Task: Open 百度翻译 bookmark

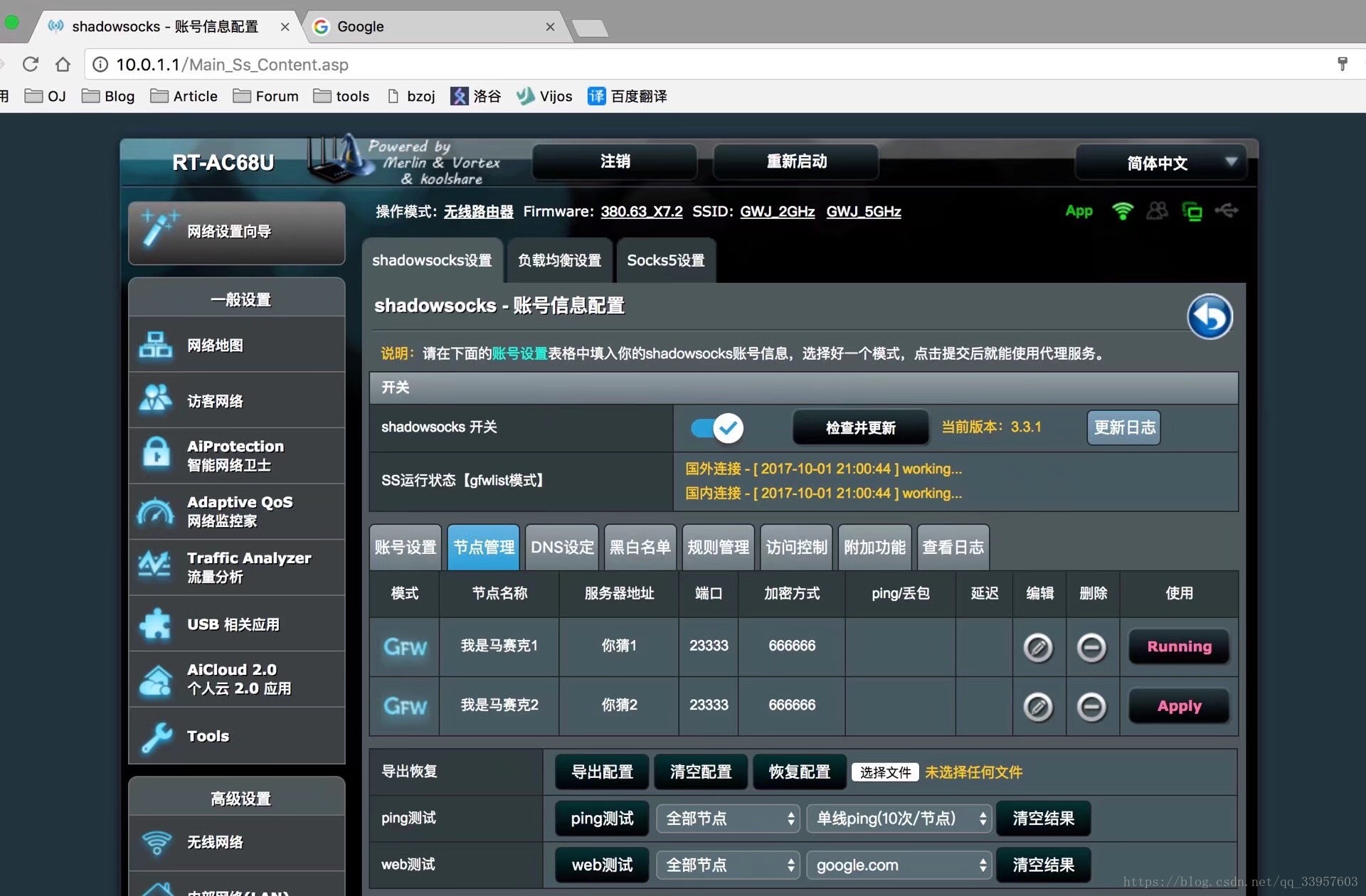Action: tap(628, 96)
